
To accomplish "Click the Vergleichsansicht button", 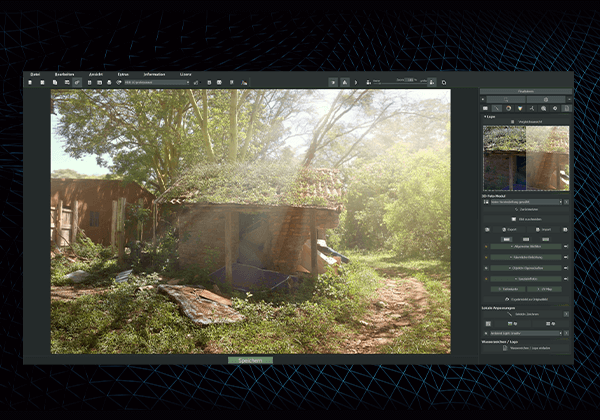I will click(x=525, y=122).
